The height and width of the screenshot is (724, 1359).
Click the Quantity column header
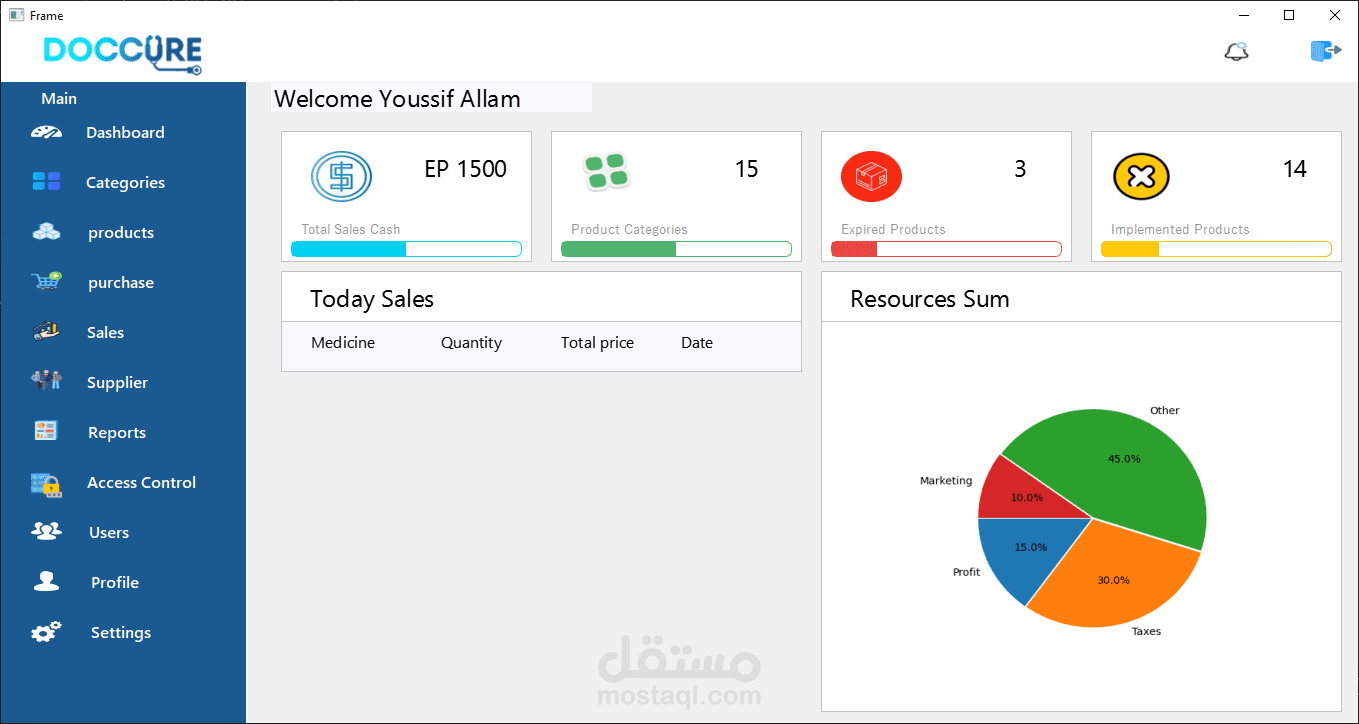pyautogui.click(x=471, y=343)
